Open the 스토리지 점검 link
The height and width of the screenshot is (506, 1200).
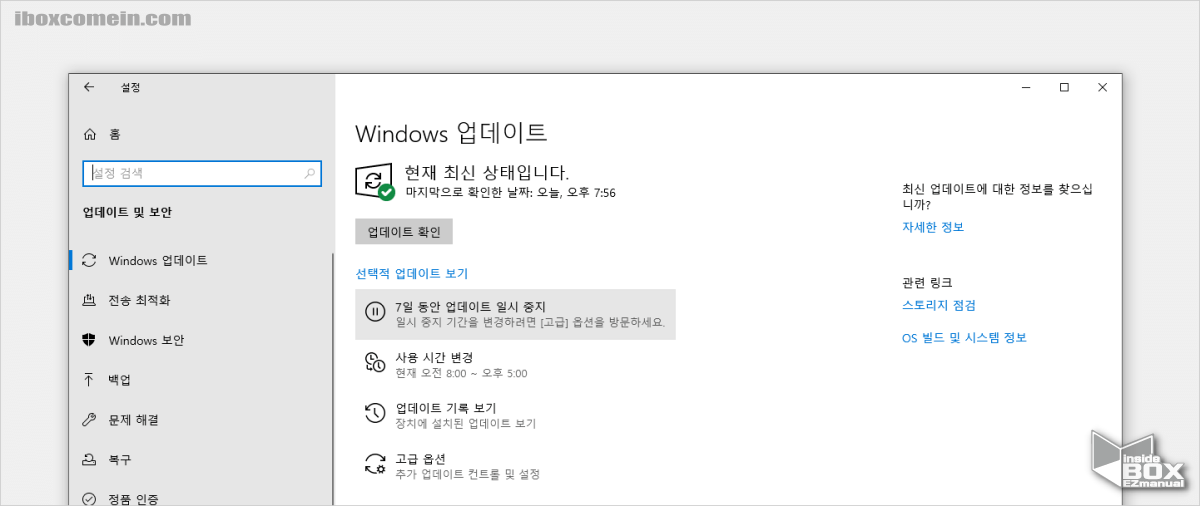click(938, 305)
